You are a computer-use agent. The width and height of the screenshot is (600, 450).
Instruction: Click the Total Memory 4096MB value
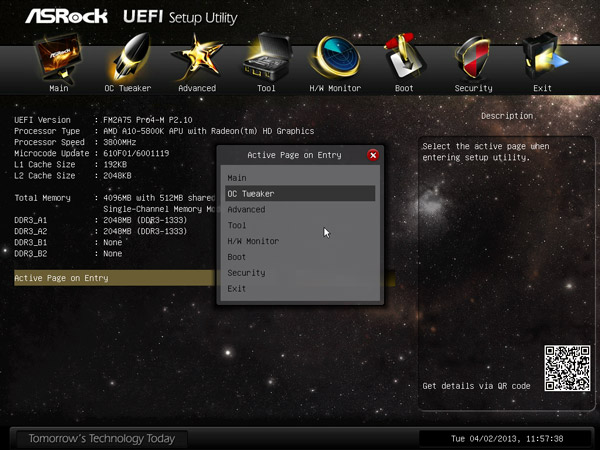159,198
